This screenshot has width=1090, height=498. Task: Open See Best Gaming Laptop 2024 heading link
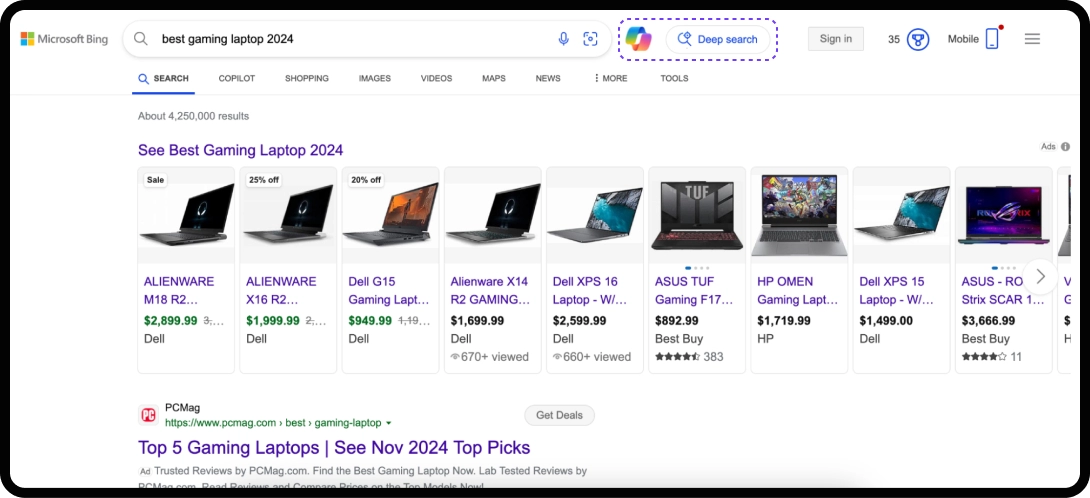tap(241, 150)
